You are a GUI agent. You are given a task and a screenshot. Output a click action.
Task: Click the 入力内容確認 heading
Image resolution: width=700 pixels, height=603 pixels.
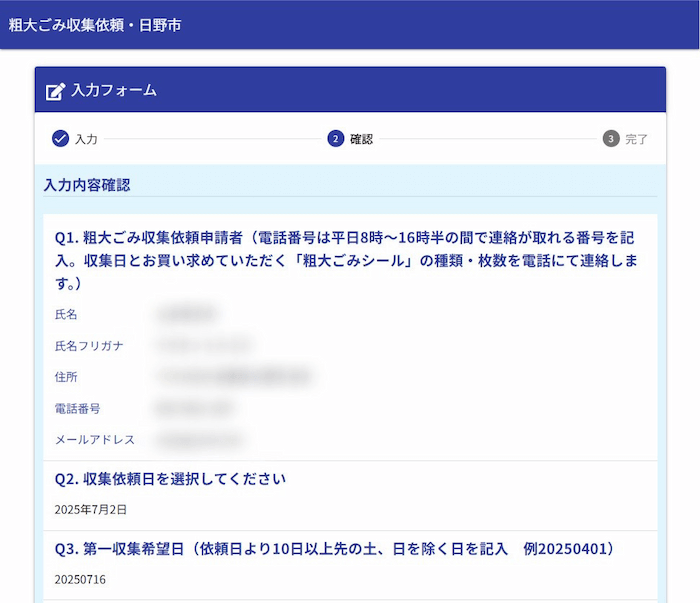pos(87,185)
